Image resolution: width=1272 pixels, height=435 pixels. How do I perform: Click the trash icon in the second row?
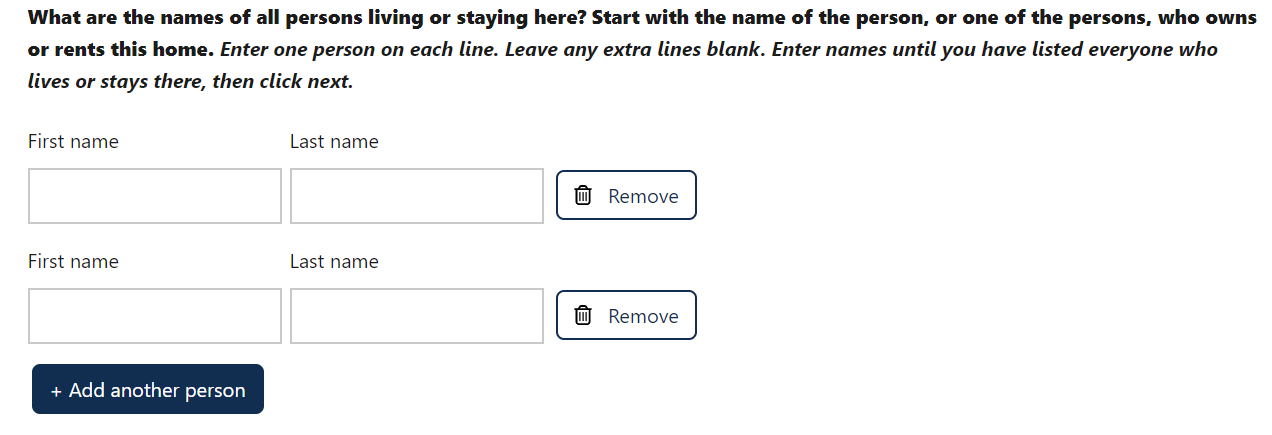[584, 316]
